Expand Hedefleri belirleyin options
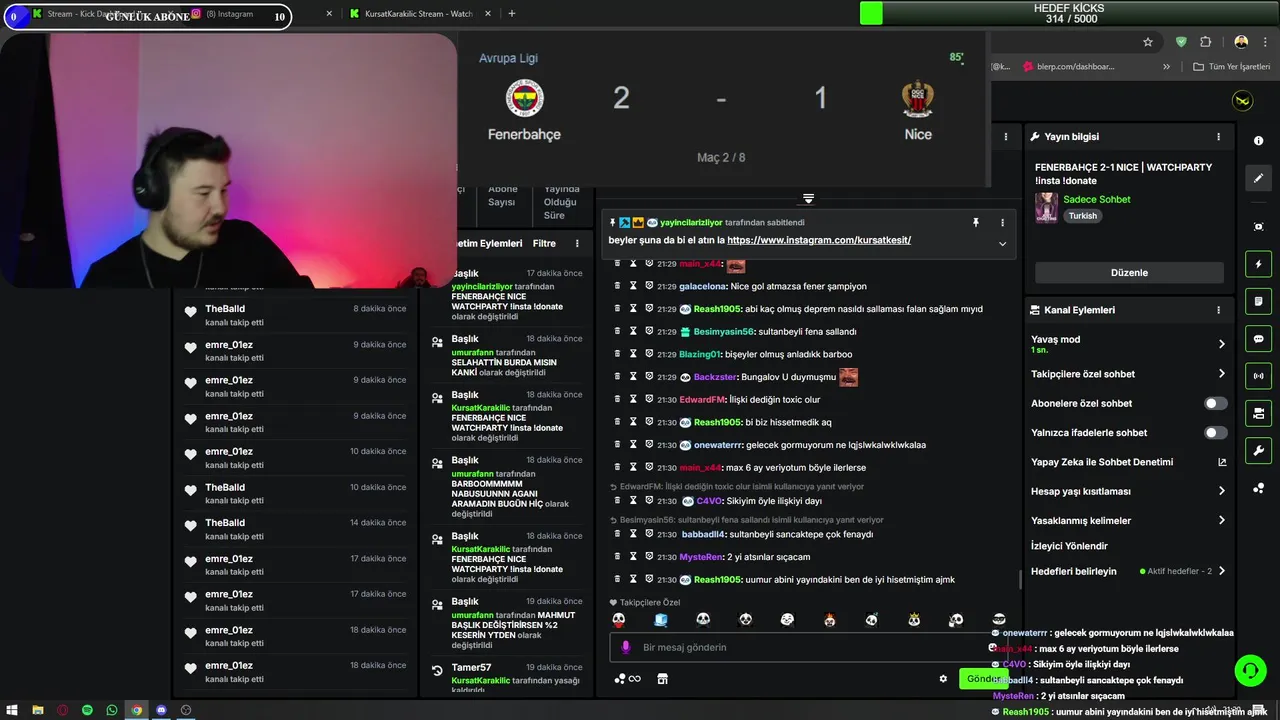The height and width of the screenshot is (720, 1280). click(1221, 571)
